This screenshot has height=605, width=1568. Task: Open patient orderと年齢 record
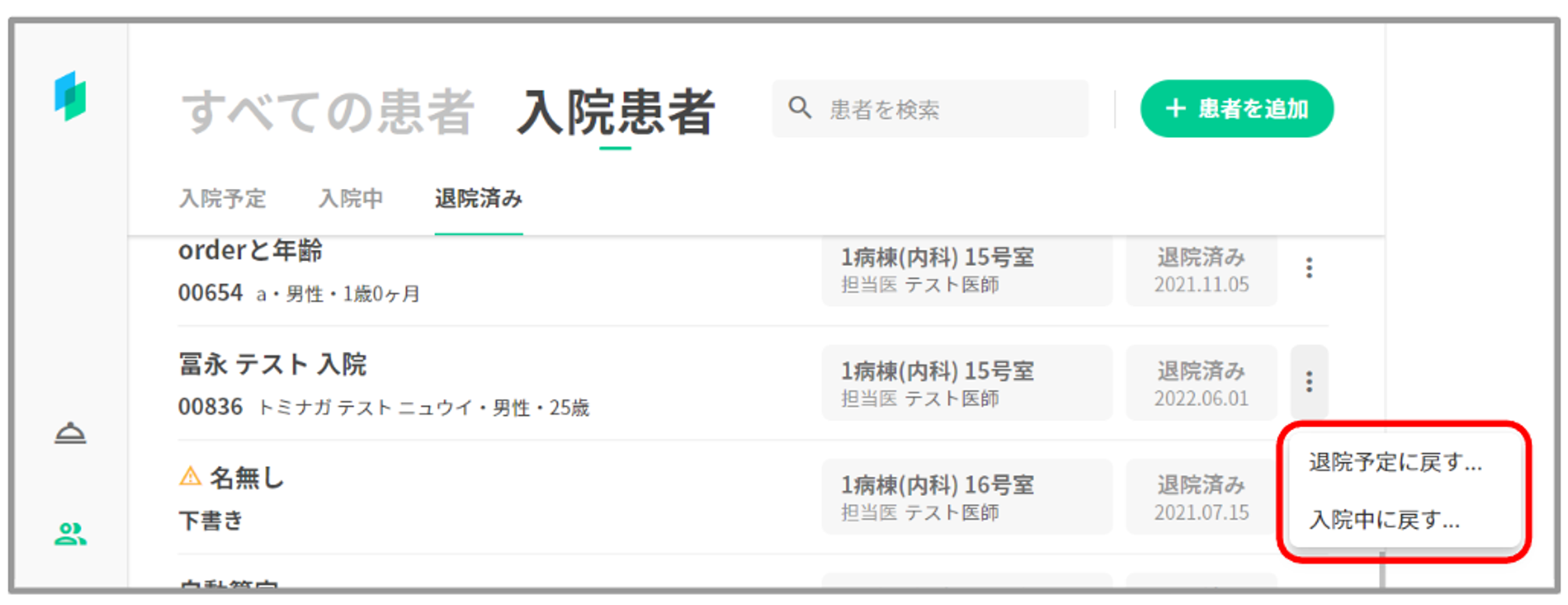250,251
